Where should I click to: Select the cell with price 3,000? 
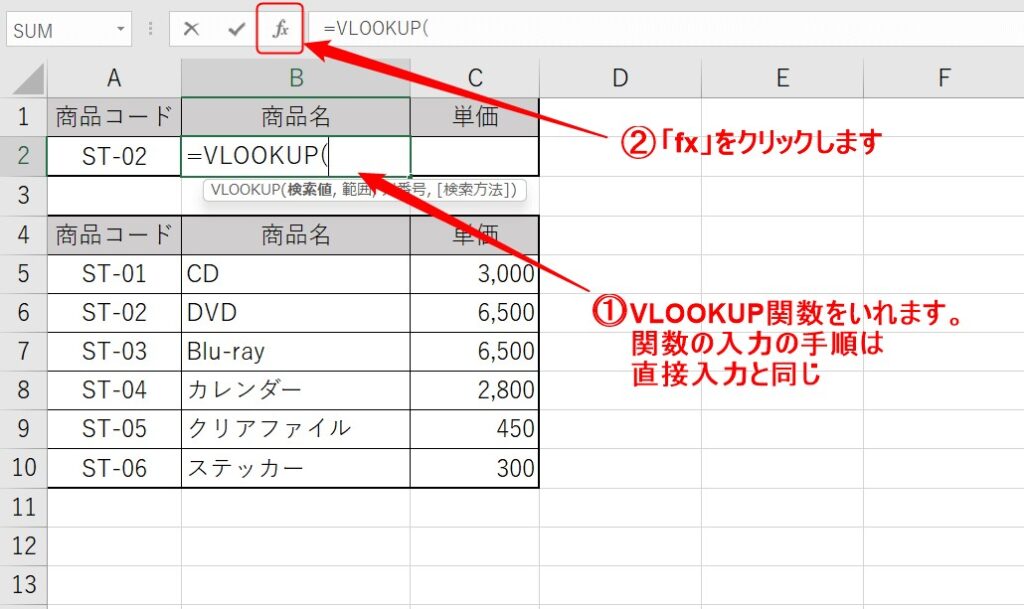click(474, 274)
